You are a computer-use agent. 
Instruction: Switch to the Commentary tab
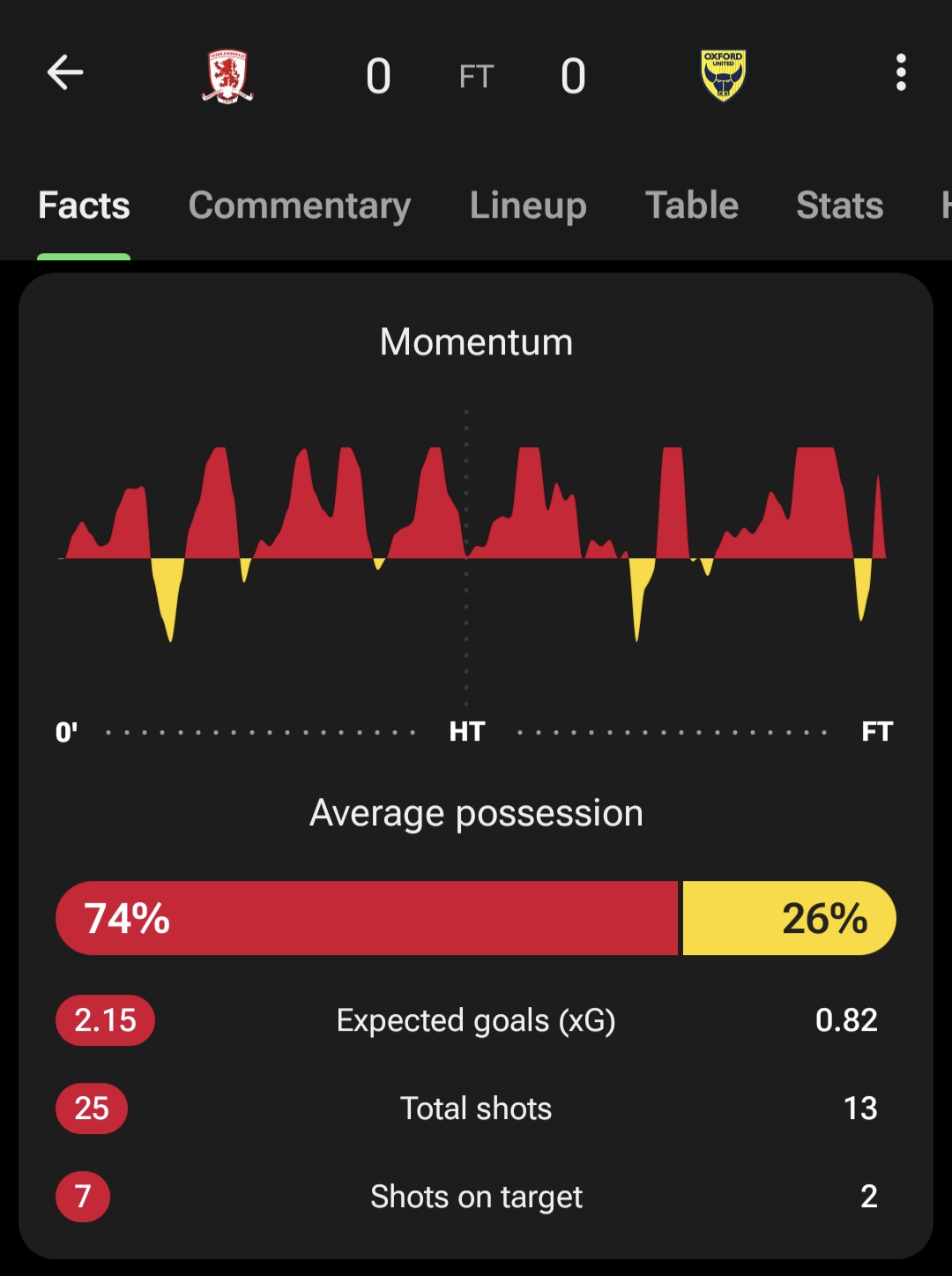point(300,206)
